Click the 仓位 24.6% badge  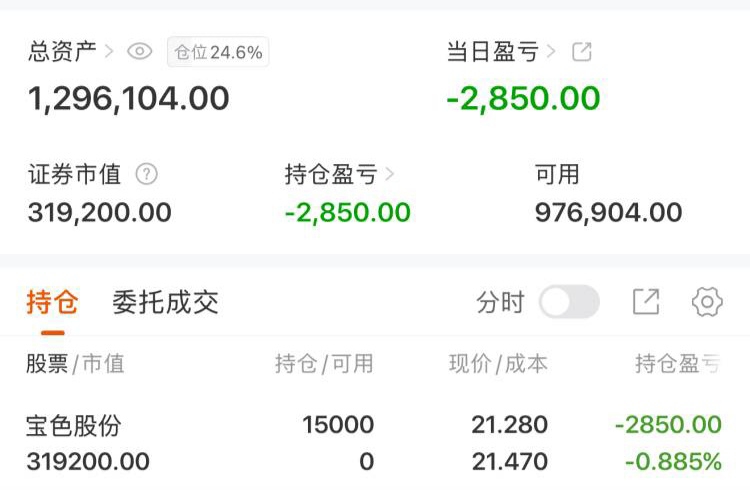tap(218, 52)
